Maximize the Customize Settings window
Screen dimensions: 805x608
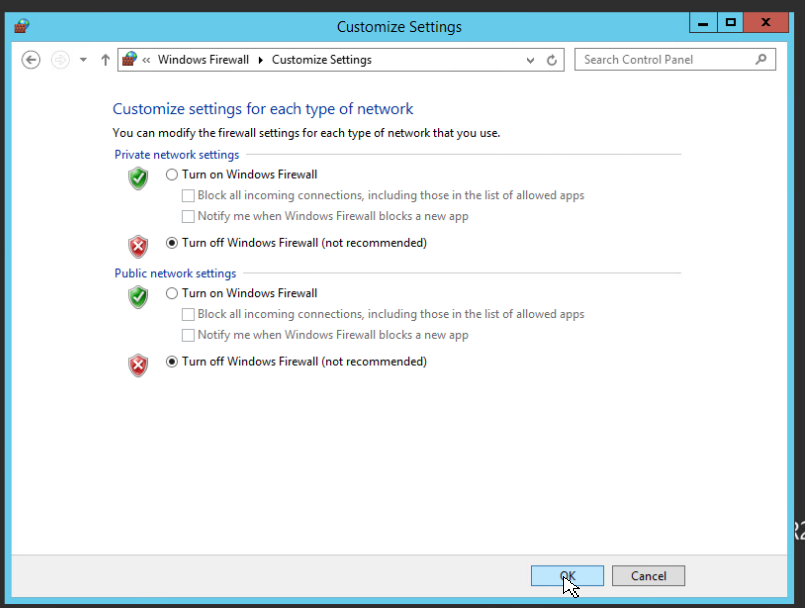(731, 23)
